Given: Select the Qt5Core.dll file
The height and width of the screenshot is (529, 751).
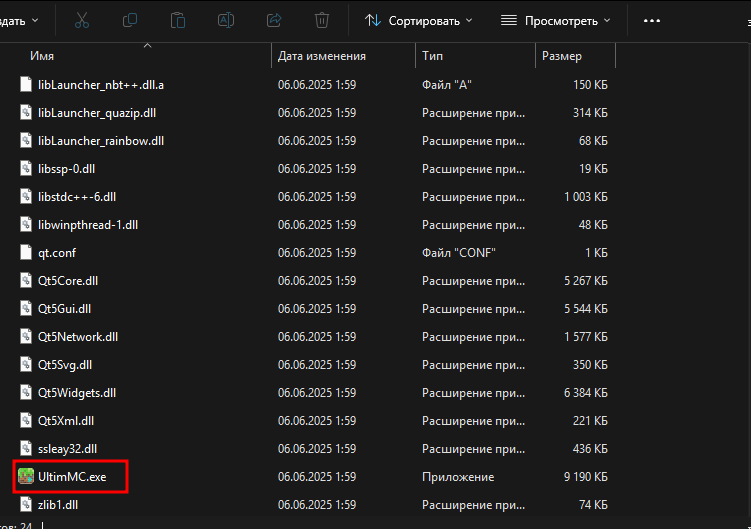Looking at the screenshot, I should tap(67, 281).
